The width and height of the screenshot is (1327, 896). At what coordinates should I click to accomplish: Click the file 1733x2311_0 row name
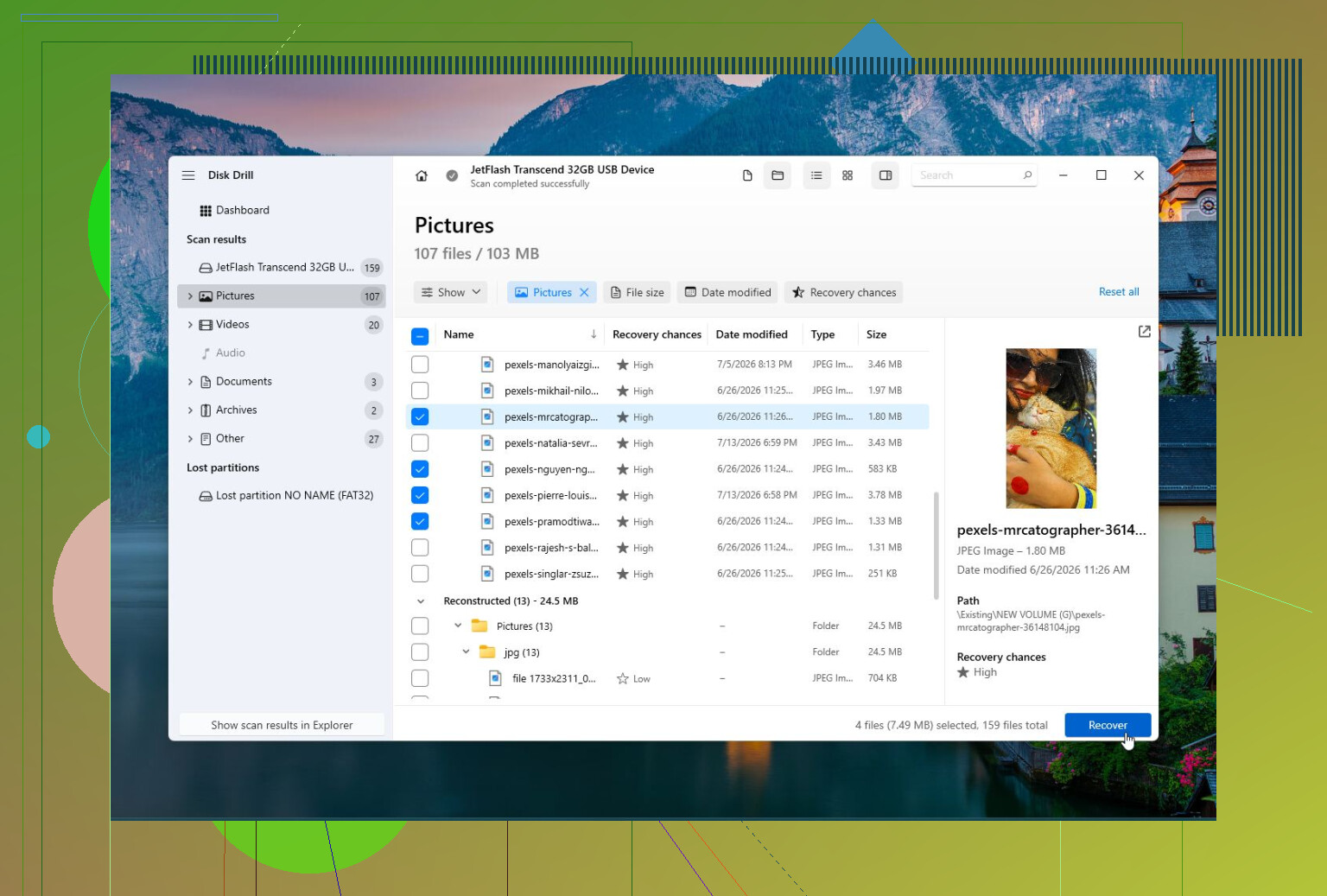tap(554, 679)
